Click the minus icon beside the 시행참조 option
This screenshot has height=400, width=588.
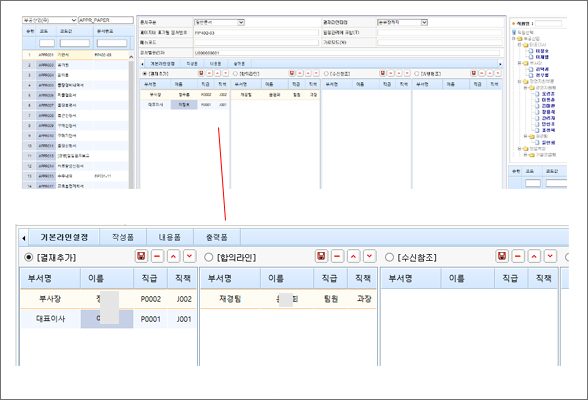click(482, 73)
